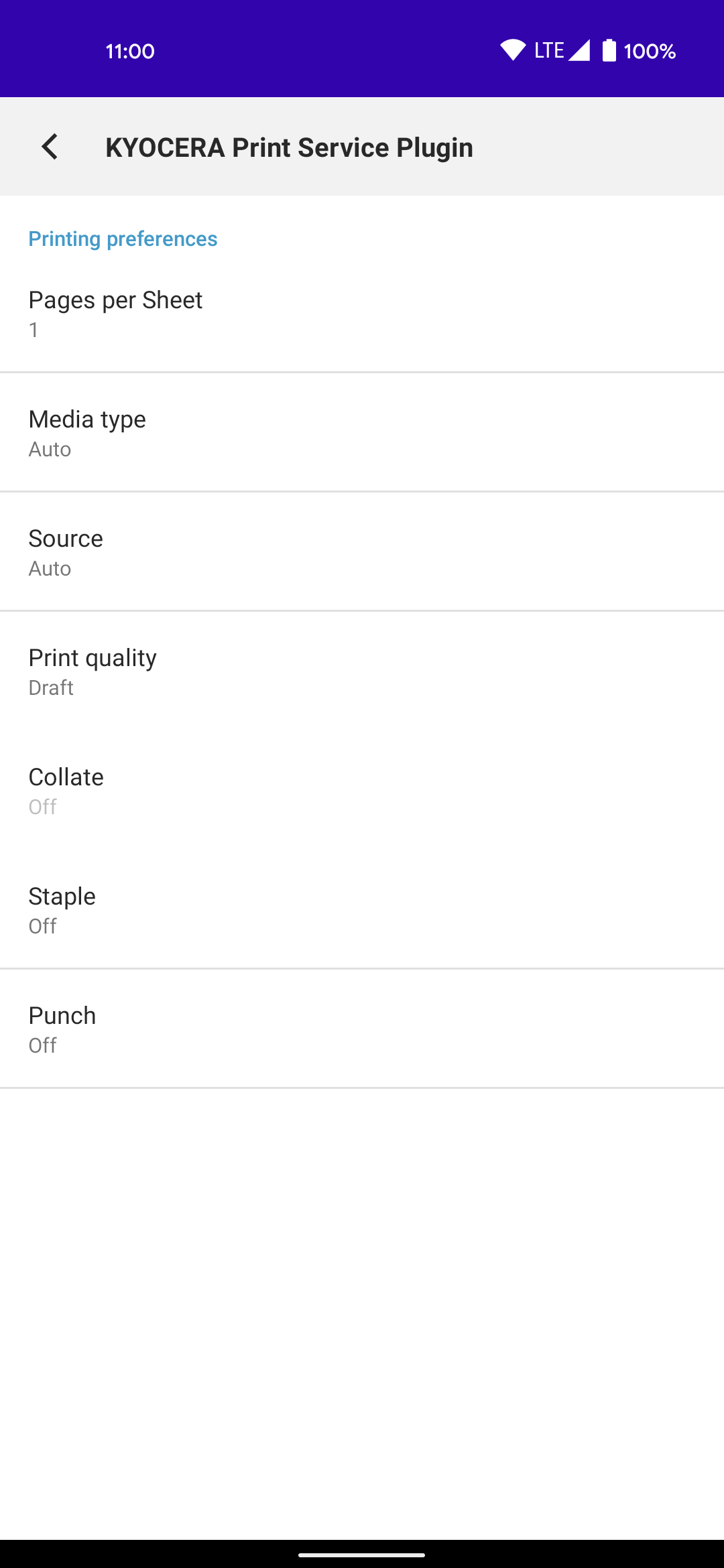Toggle the Staple setting
Screen dimensions: 724x1568
point(362,909)
